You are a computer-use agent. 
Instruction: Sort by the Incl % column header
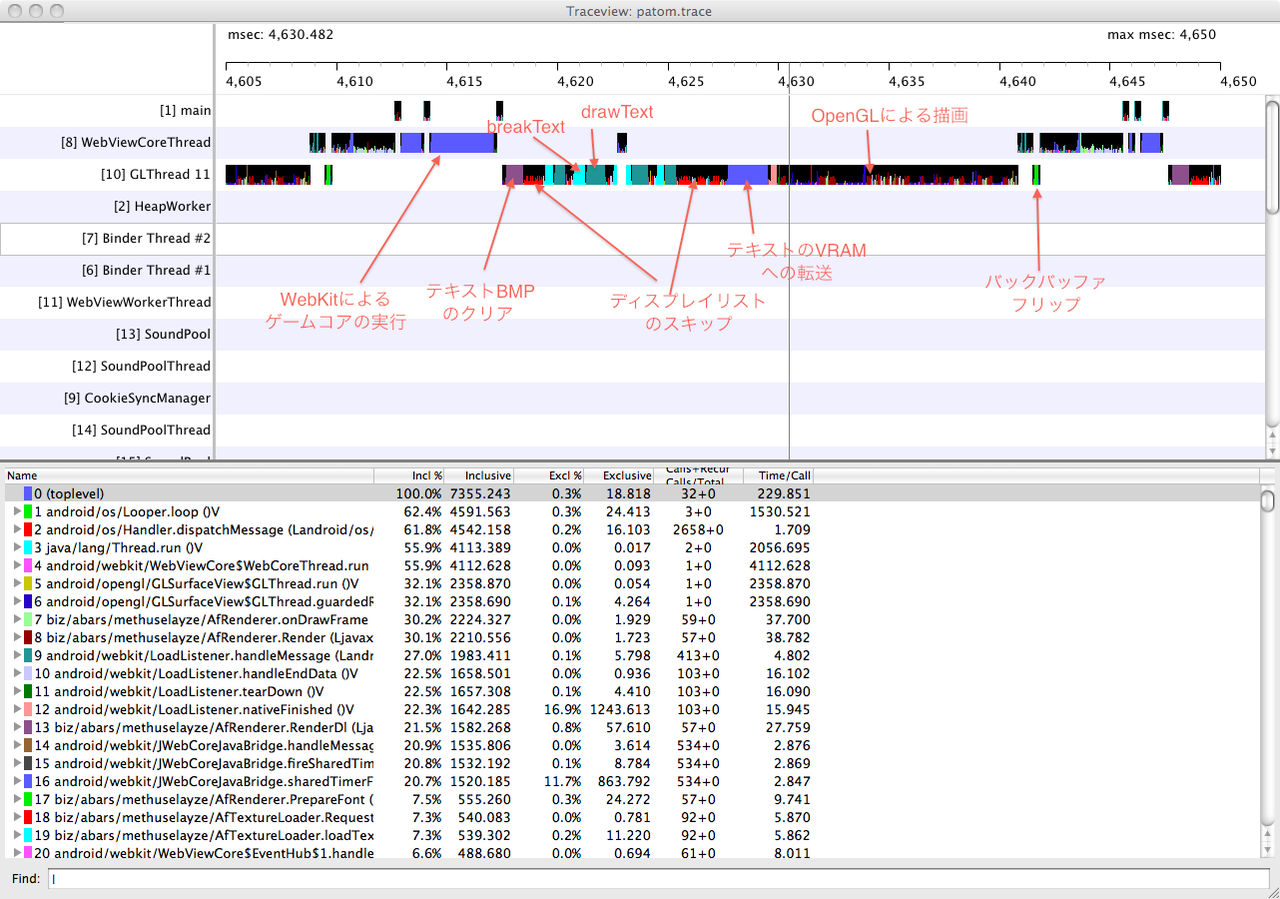(409, 475)
